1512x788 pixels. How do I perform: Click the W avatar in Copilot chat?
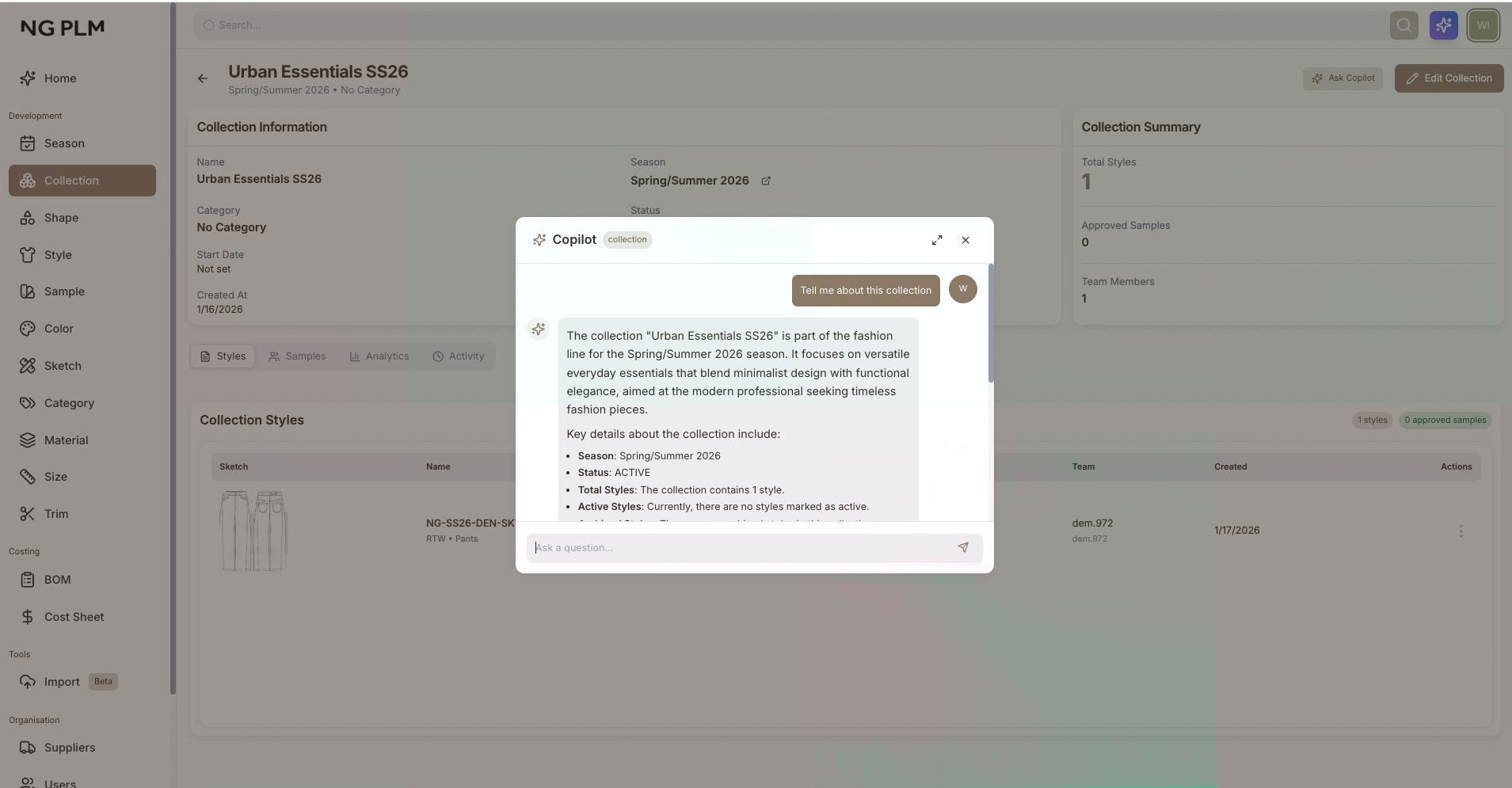tap(962, 289)
